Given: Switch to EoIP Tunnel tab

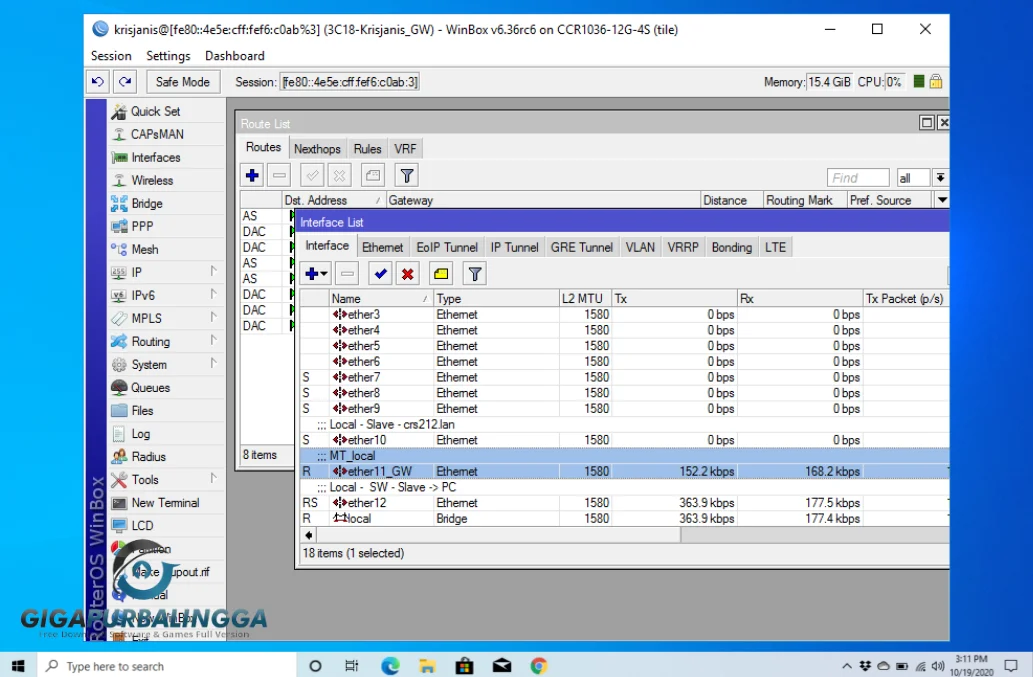Looking at the screenshot, I should [447, 248].
